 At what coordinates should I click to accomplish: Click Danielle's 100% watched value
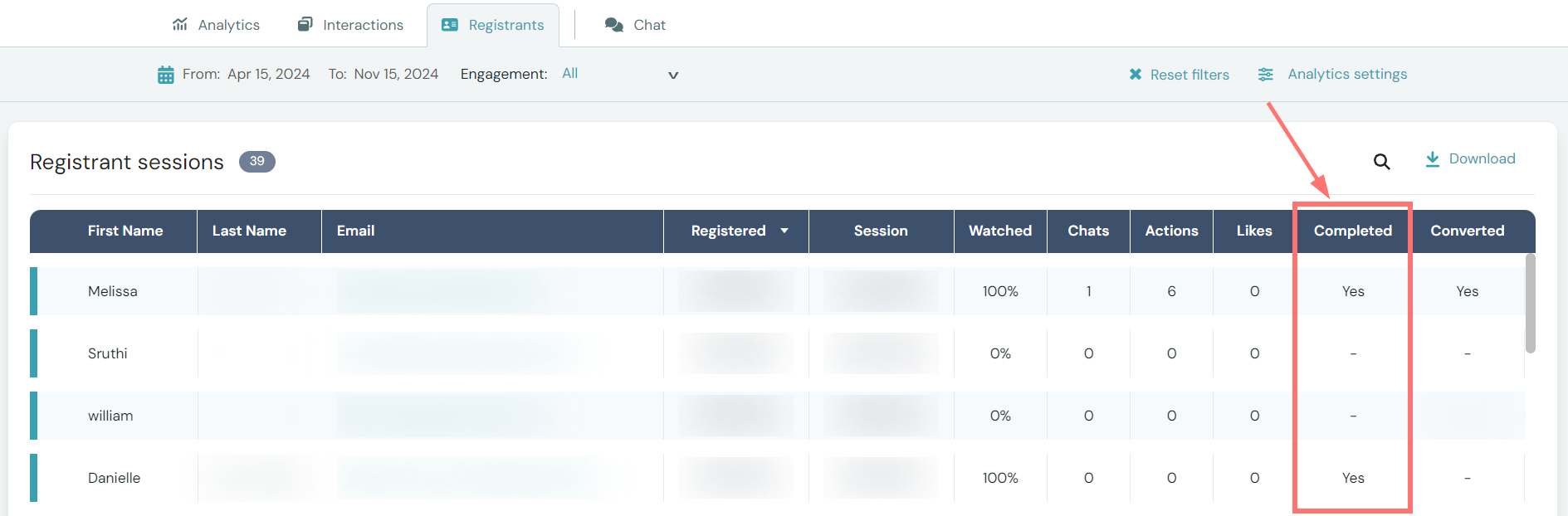click(x=1000, y=478)
